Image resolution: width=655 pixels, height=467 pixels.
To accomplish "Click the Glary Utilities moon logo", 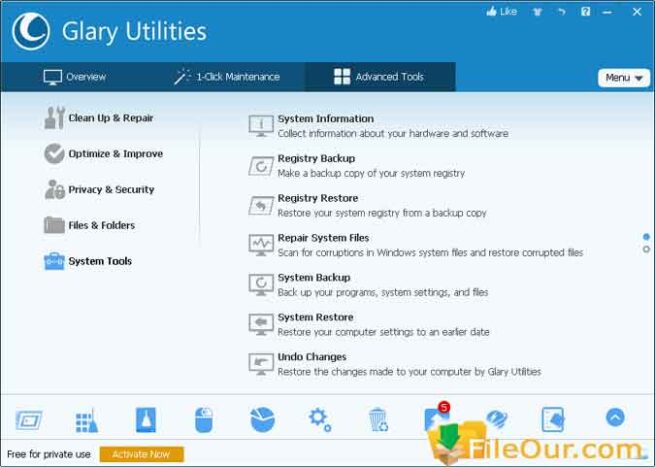I will [31, 31].
